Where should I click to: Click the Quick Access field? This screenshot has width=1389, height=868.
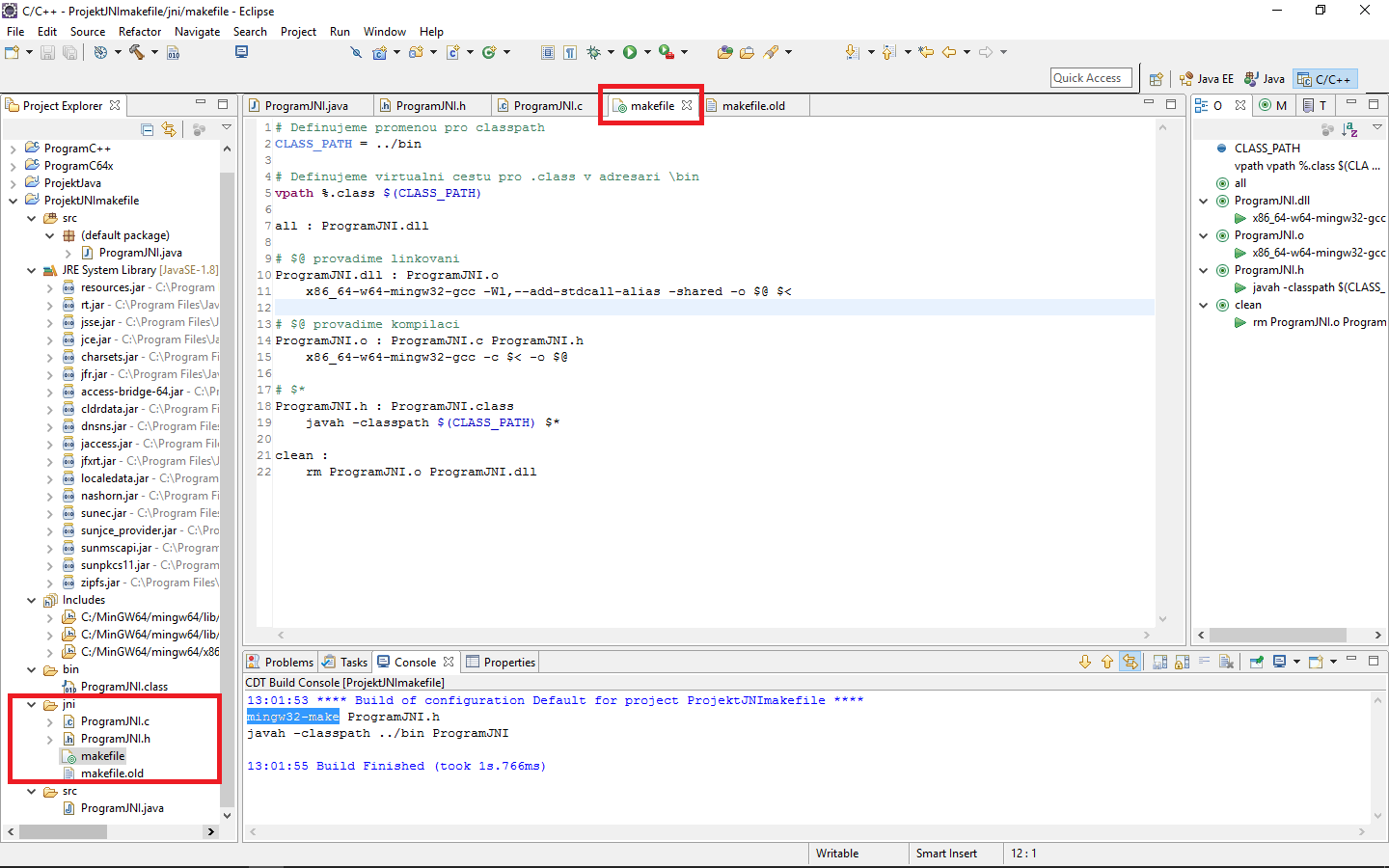coord(1091,78)
